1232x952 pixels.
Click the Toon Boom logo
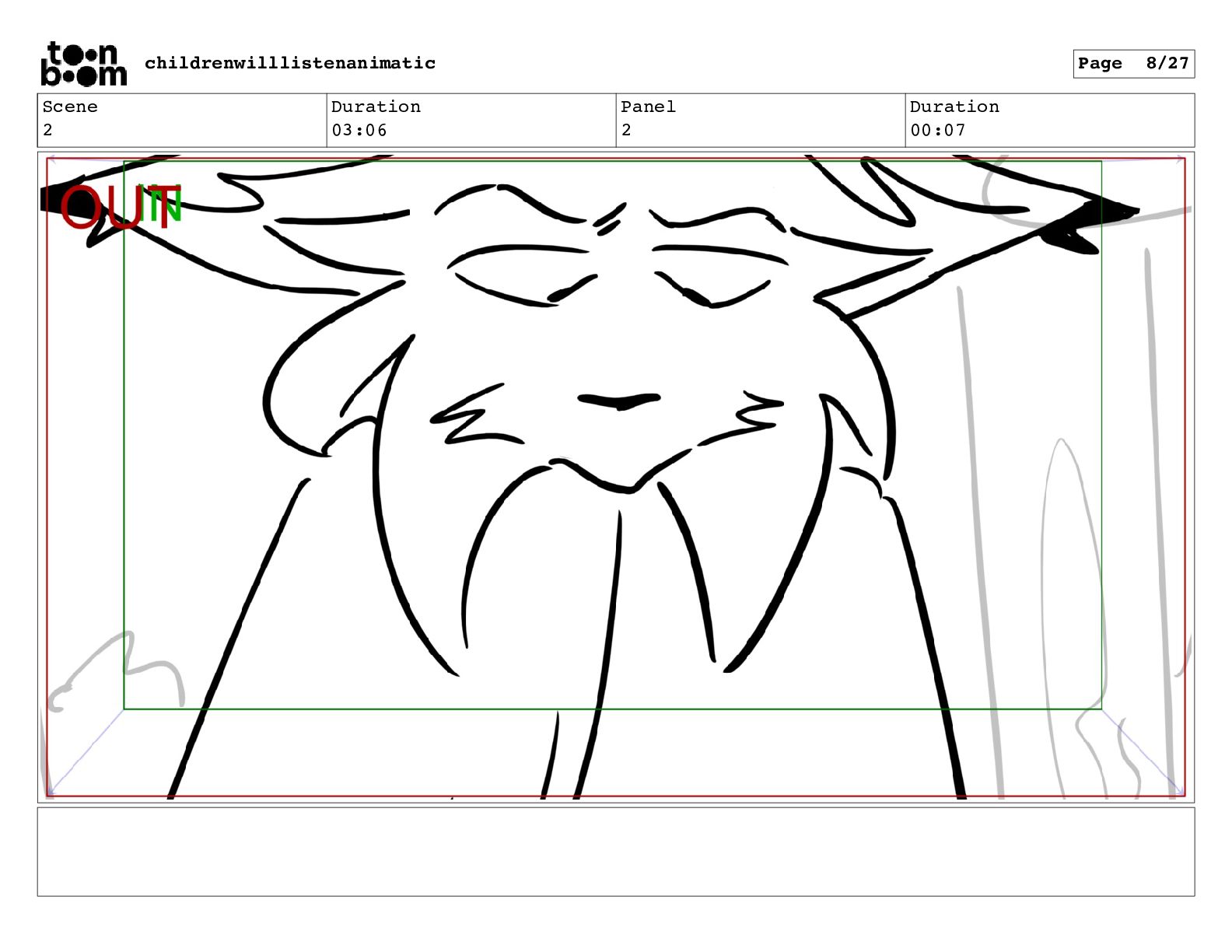[x=83, y=63]
